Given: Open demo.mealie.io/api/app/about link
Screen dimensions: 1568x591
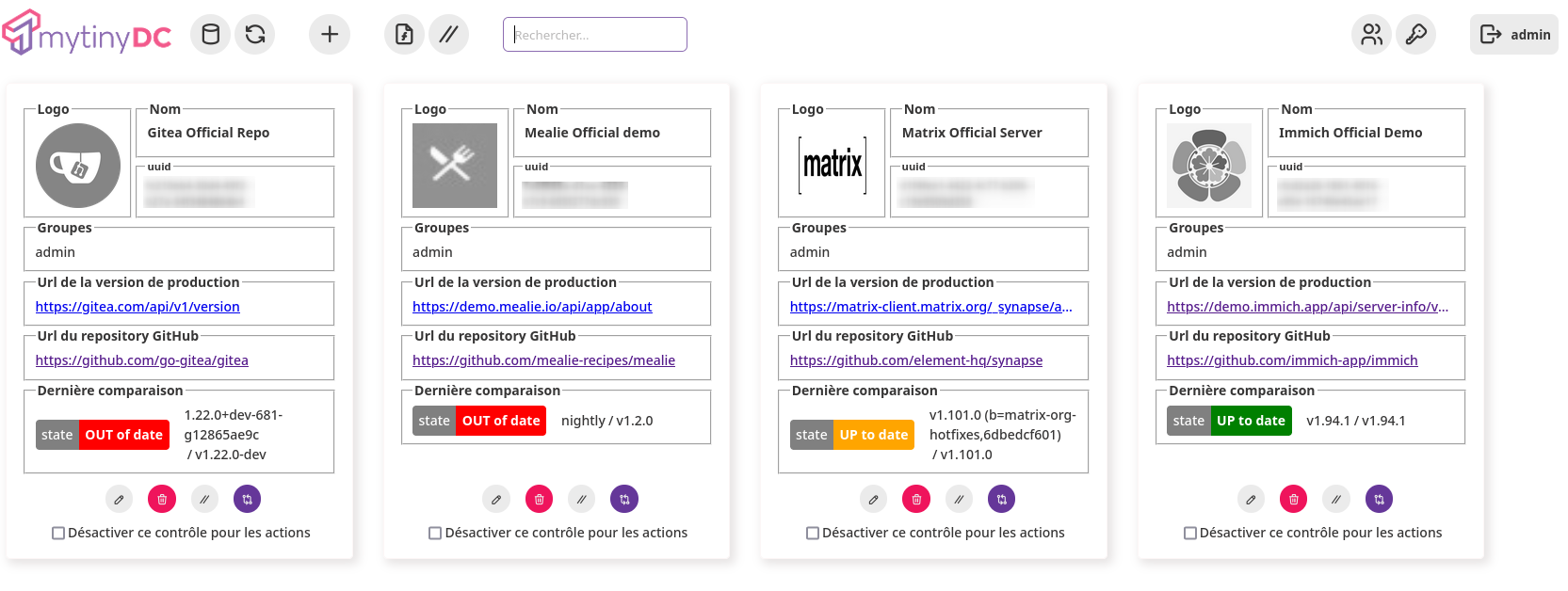Looking at the screenshot, I should 532,307.
